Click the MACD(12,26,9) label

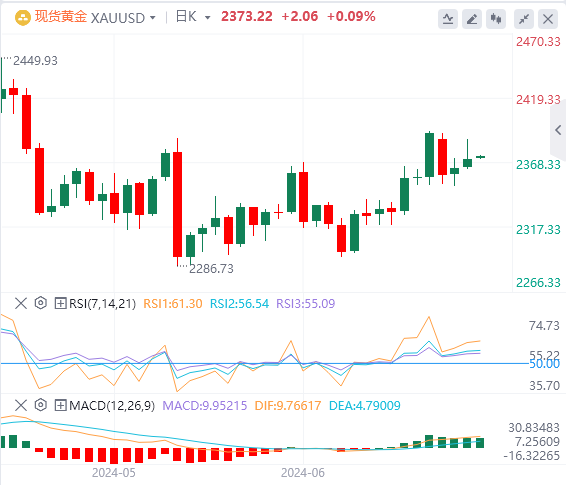(112, 406)
